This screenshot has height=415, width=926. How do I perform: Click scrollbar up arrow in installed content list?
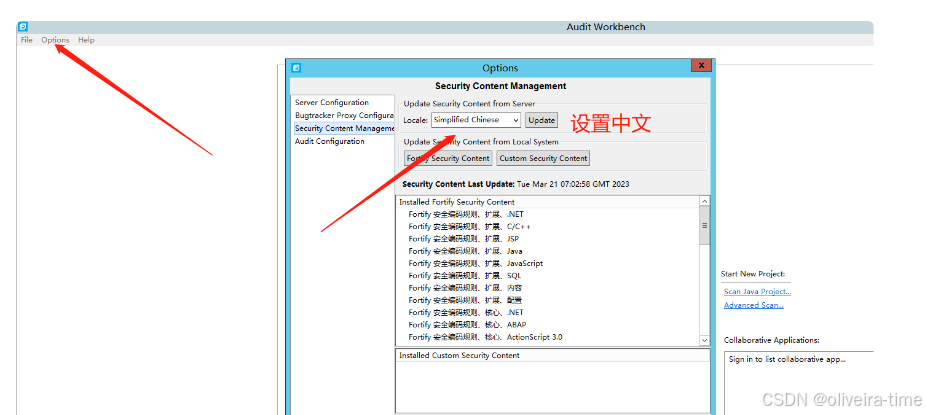705,201
